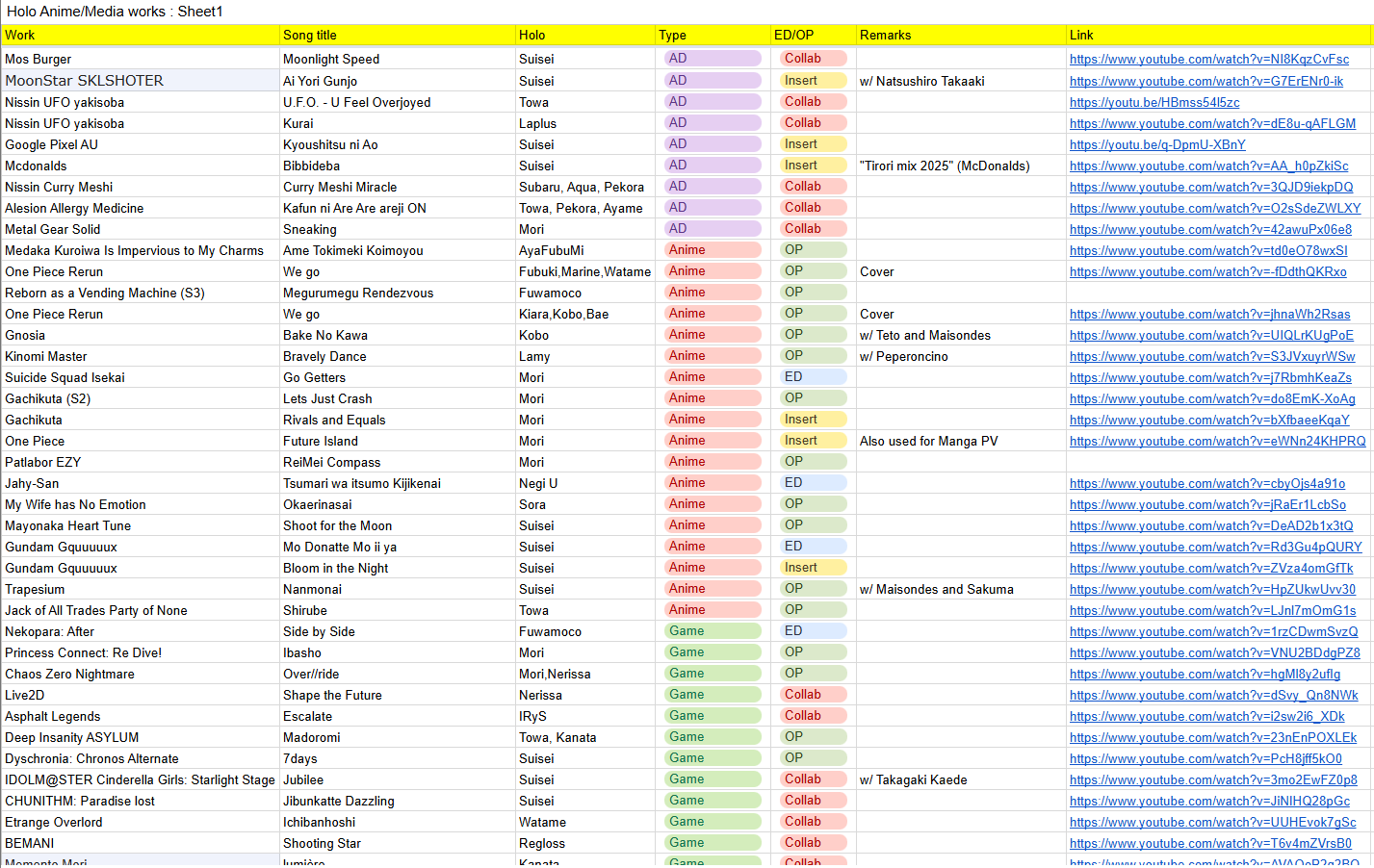Image resolution: width=1374 pixels, height=868 pixels.
Task: Select the ED/OP column header
Action: point(814,35)
